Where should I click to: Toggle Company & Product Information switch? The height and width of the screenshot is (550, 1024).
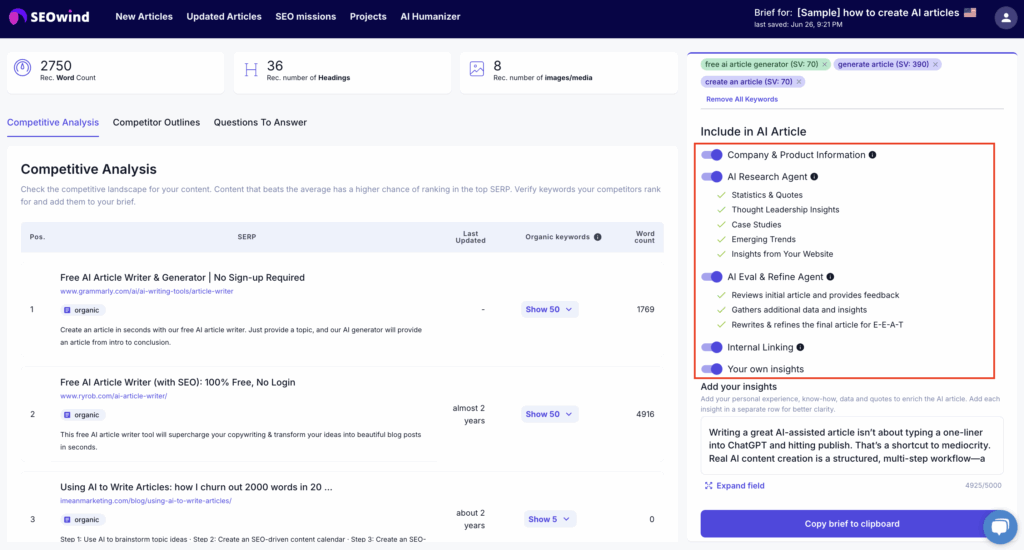click(712, 155)
